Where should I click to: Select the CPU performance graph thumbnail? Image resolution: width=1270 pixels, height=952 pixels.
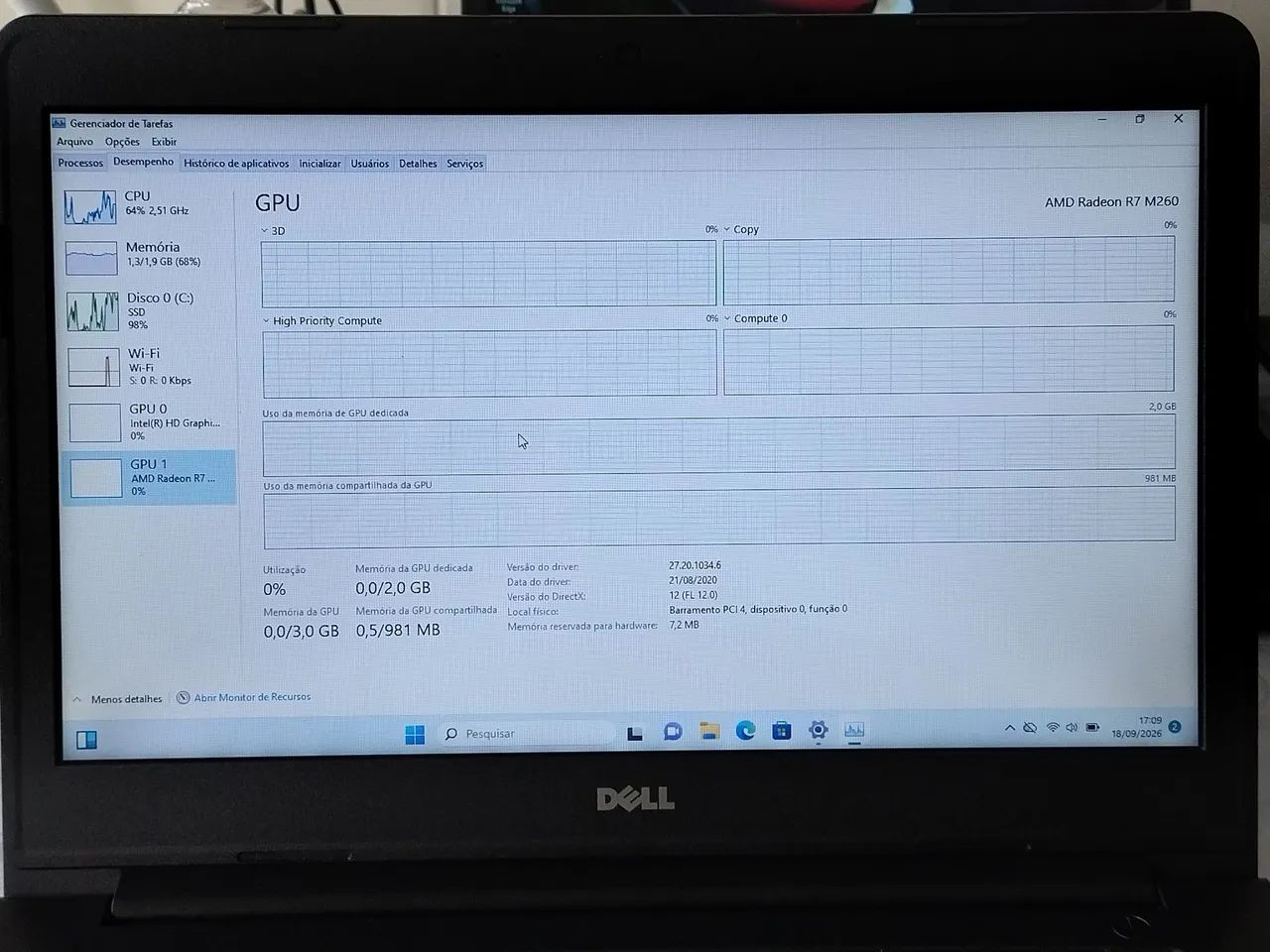[90, 208]
